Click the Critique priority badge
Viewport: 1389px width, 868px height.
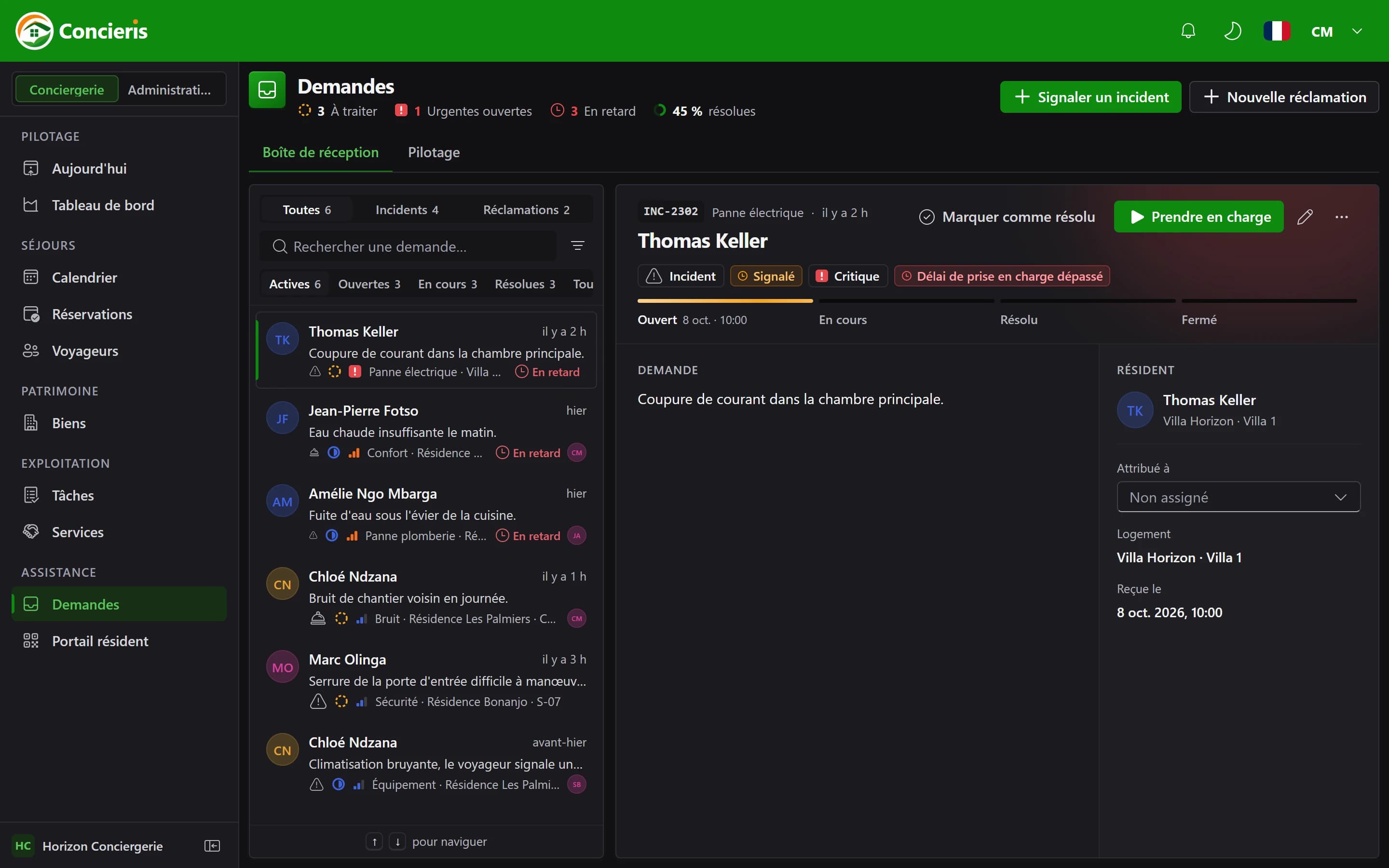pos(848,276)
